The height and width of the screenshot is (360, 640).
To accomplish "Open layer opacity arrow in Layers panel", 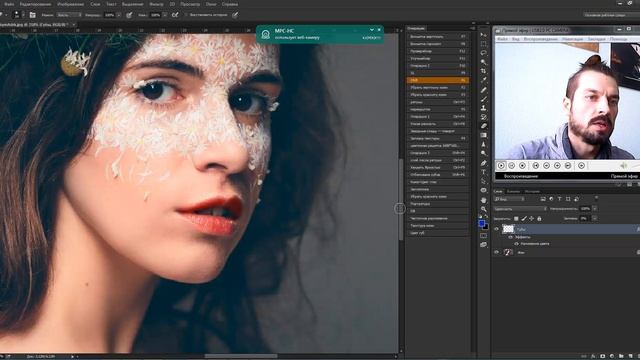I will point(595,209).
